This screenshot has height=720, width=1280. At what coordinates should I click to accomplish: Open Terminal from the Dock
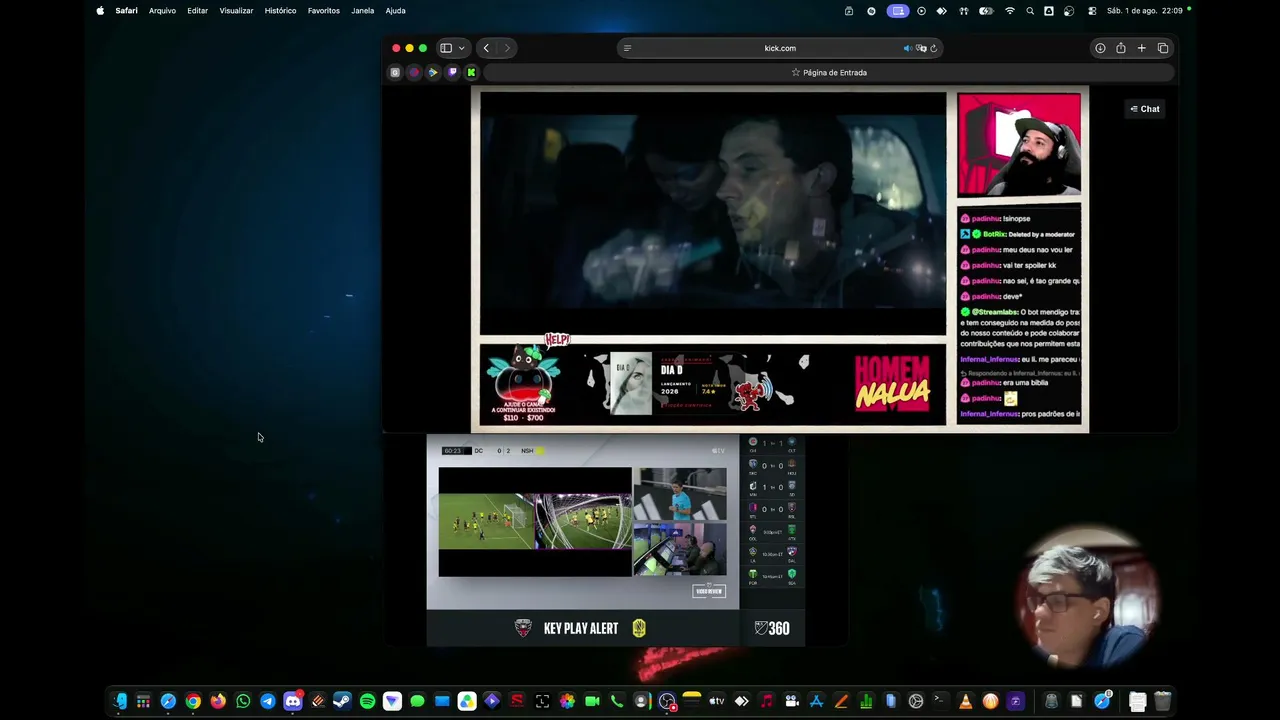[940, 701]
